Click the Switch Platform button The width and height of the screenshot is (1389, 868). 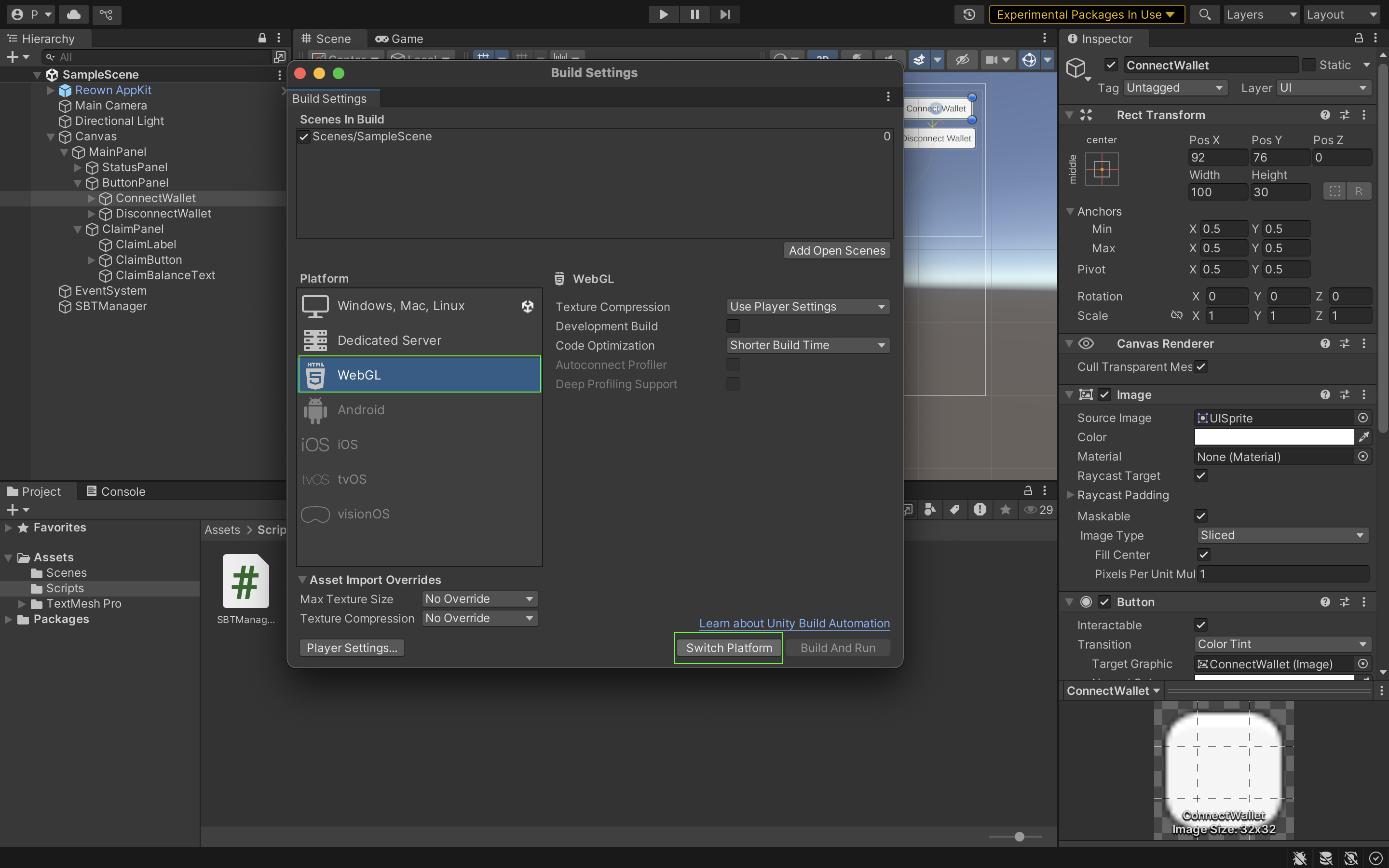point(728,648)
